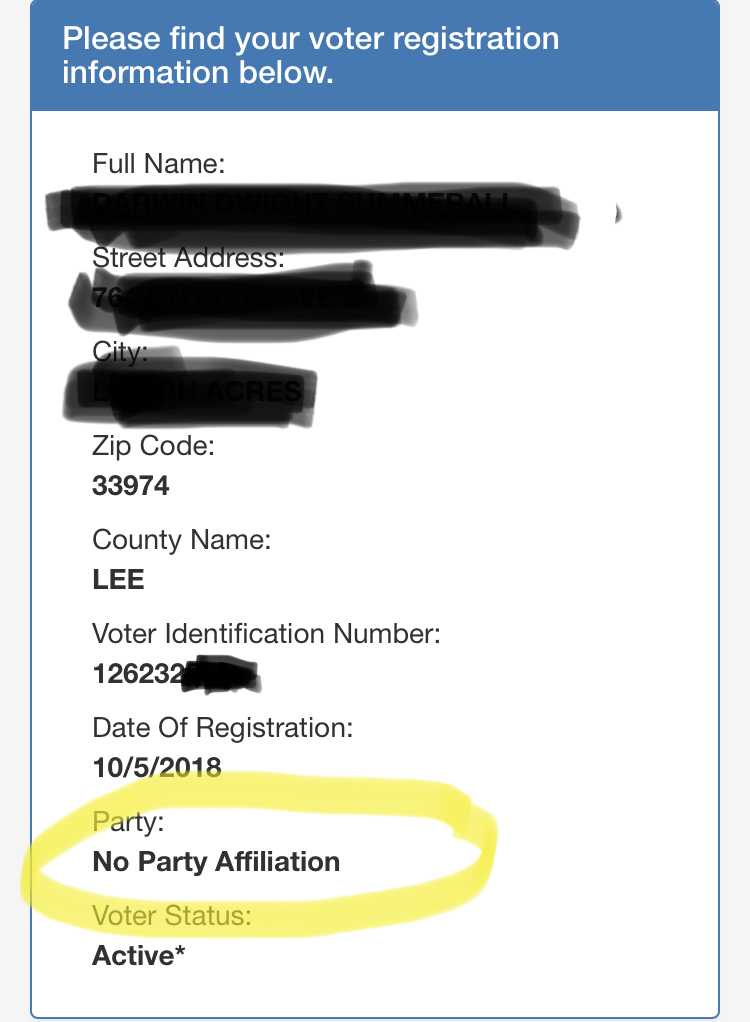Image resolution: width=750 pixels, height=1022 pixels.
Task: Select the partially hidden voter ID number
Action: pos(177,674)
